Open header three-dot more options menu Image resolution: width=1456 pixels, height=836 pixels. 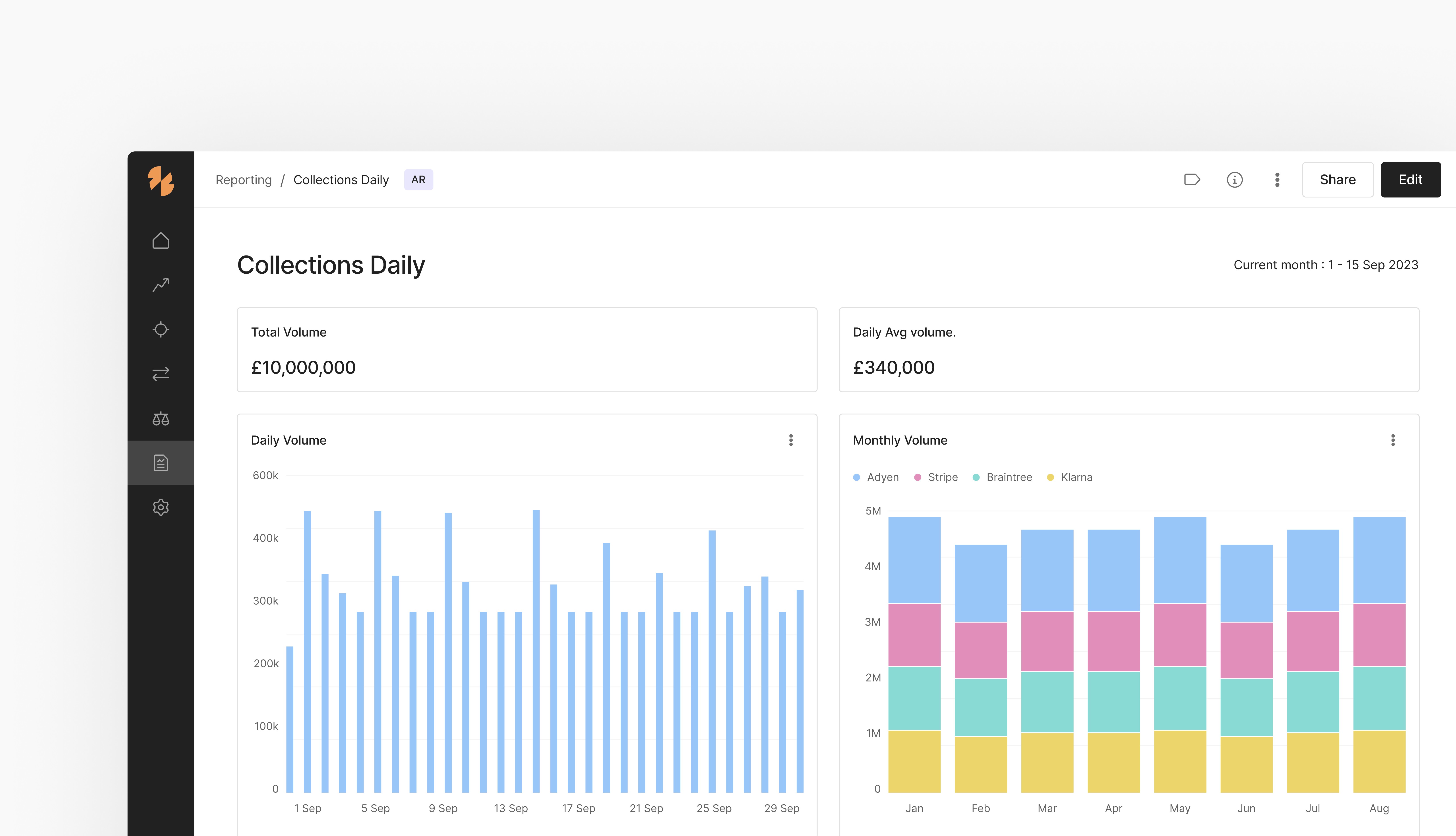click(x=1277, y=180)
